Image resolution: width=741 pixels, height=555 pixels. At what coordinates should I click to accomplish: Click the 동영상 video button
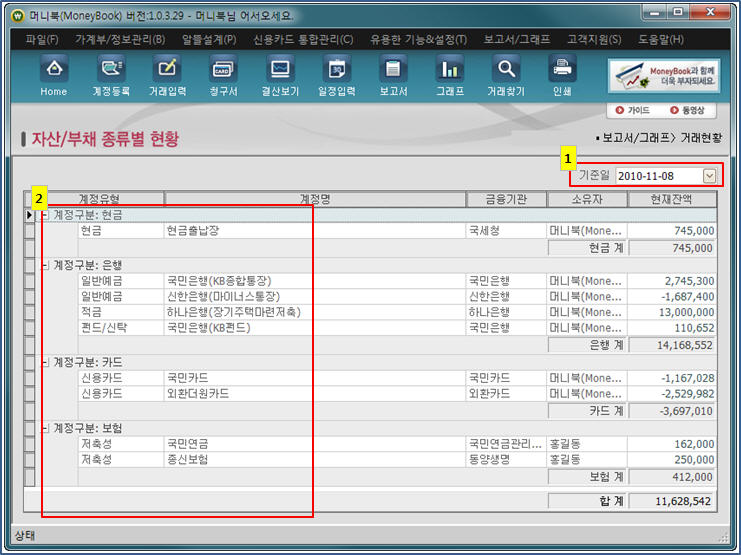687,110
